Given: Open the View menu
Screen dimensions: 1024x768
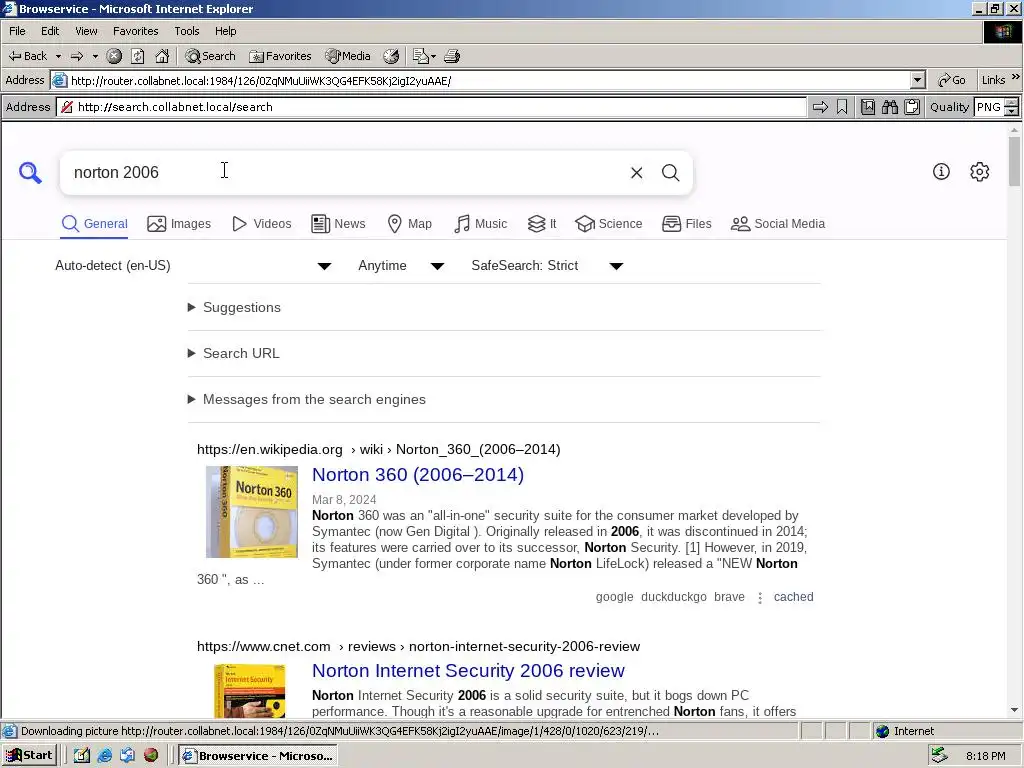Looking at the screenshot, I should pyautogui.click(x=86, y=31).
